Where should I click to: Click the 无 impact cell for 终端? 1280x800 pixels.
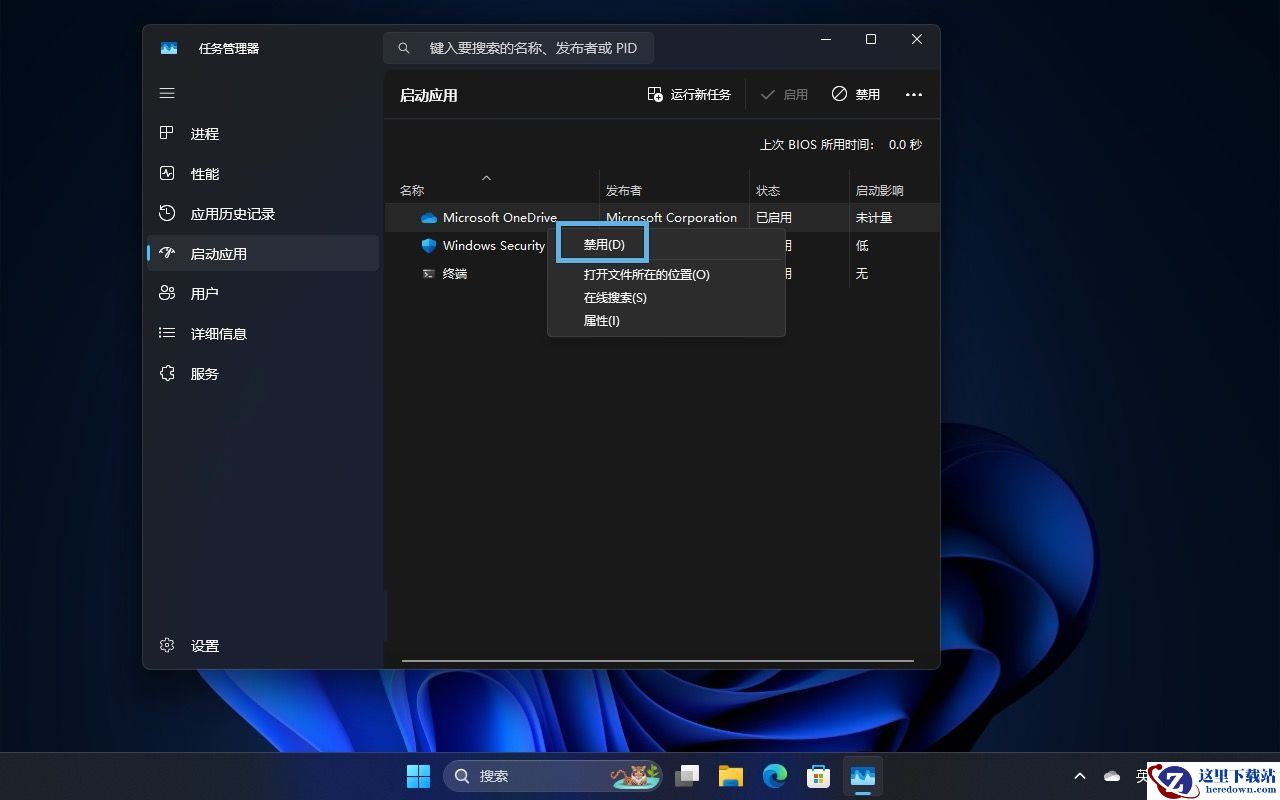coord(862,274)
